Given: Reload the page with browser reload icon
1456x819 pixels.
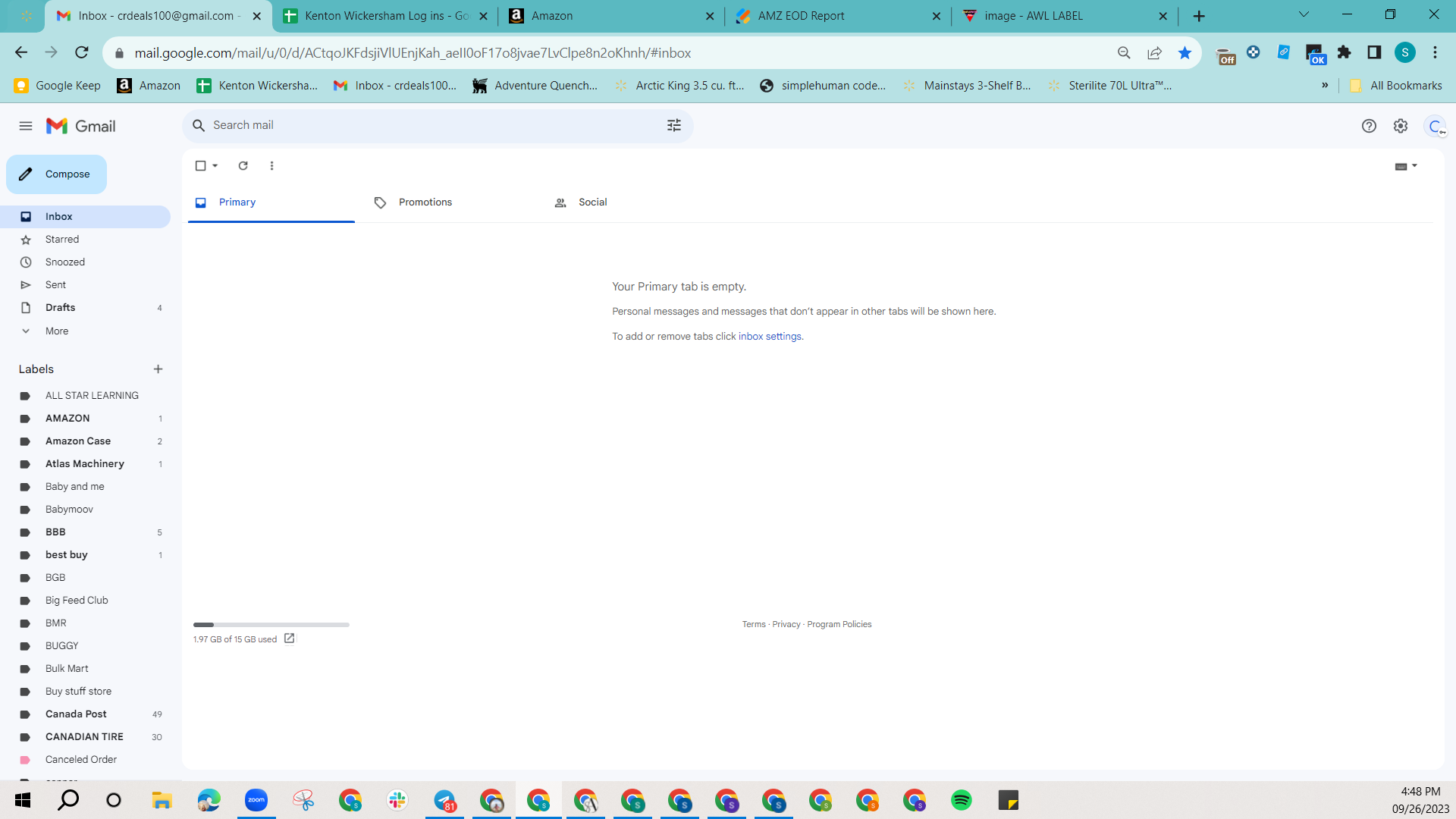Looking at the screenshot, I should [x=82, y=52].
